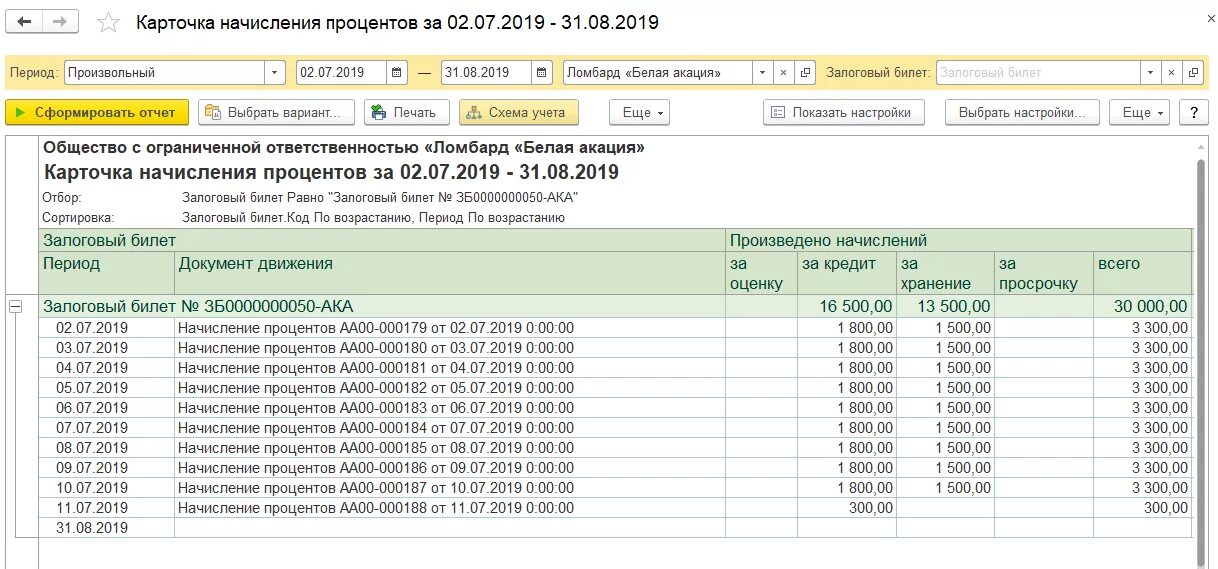1218x569 pixels.
Task: Expand the Период type dropdown
Action: click(275, 72)
